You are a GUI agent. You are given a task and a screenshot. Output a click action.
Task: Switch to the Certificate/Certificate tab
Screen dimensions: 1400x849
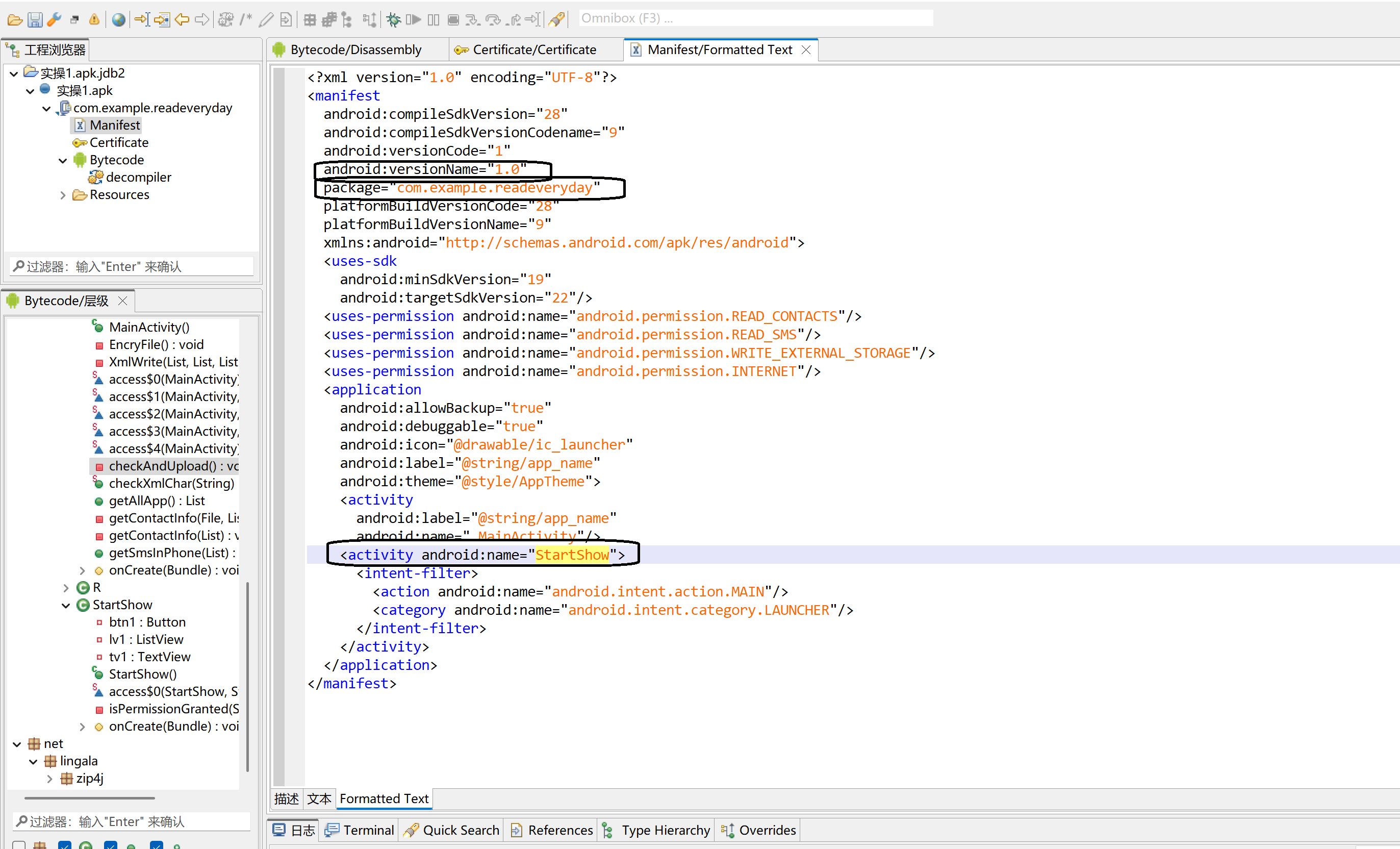point(533,50)
